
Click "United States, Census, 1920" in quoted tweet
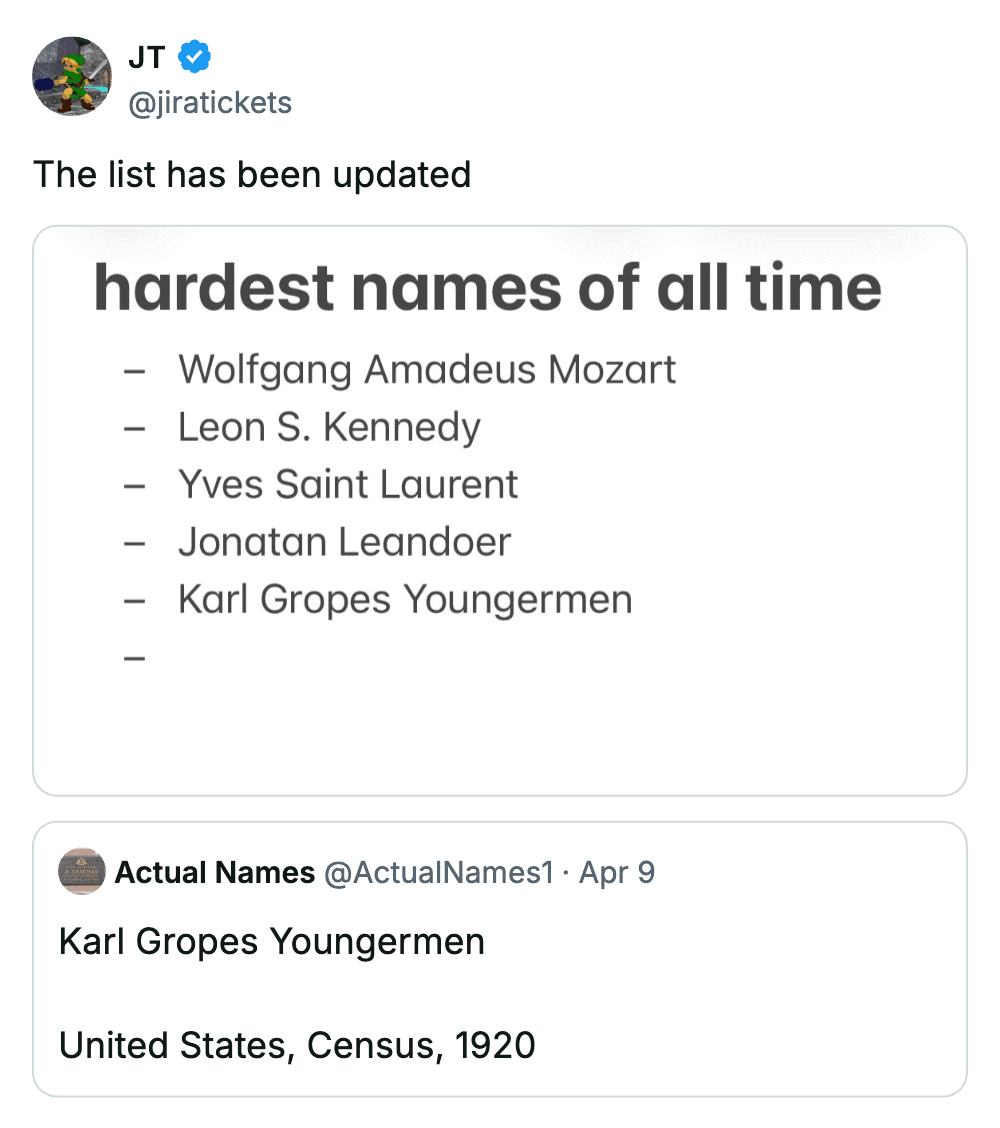point(297,1046)
